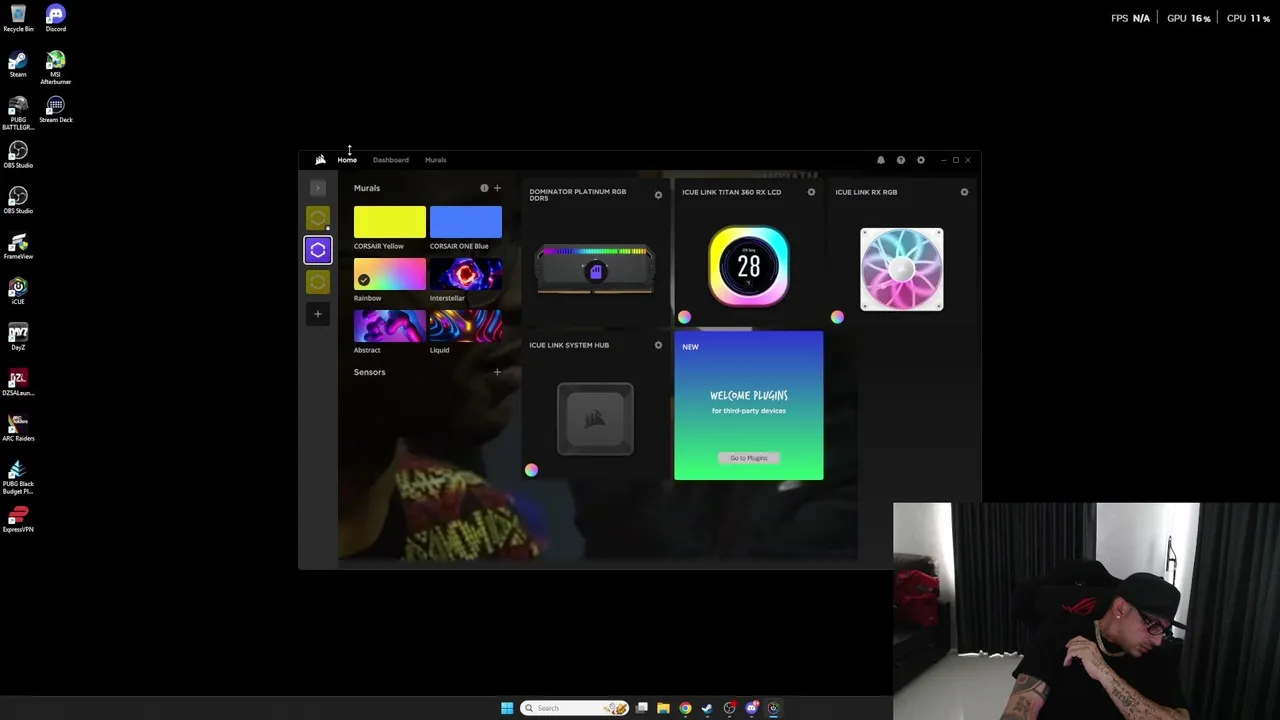Open Google Chrome from taskbar

click(x=685, y=708)
